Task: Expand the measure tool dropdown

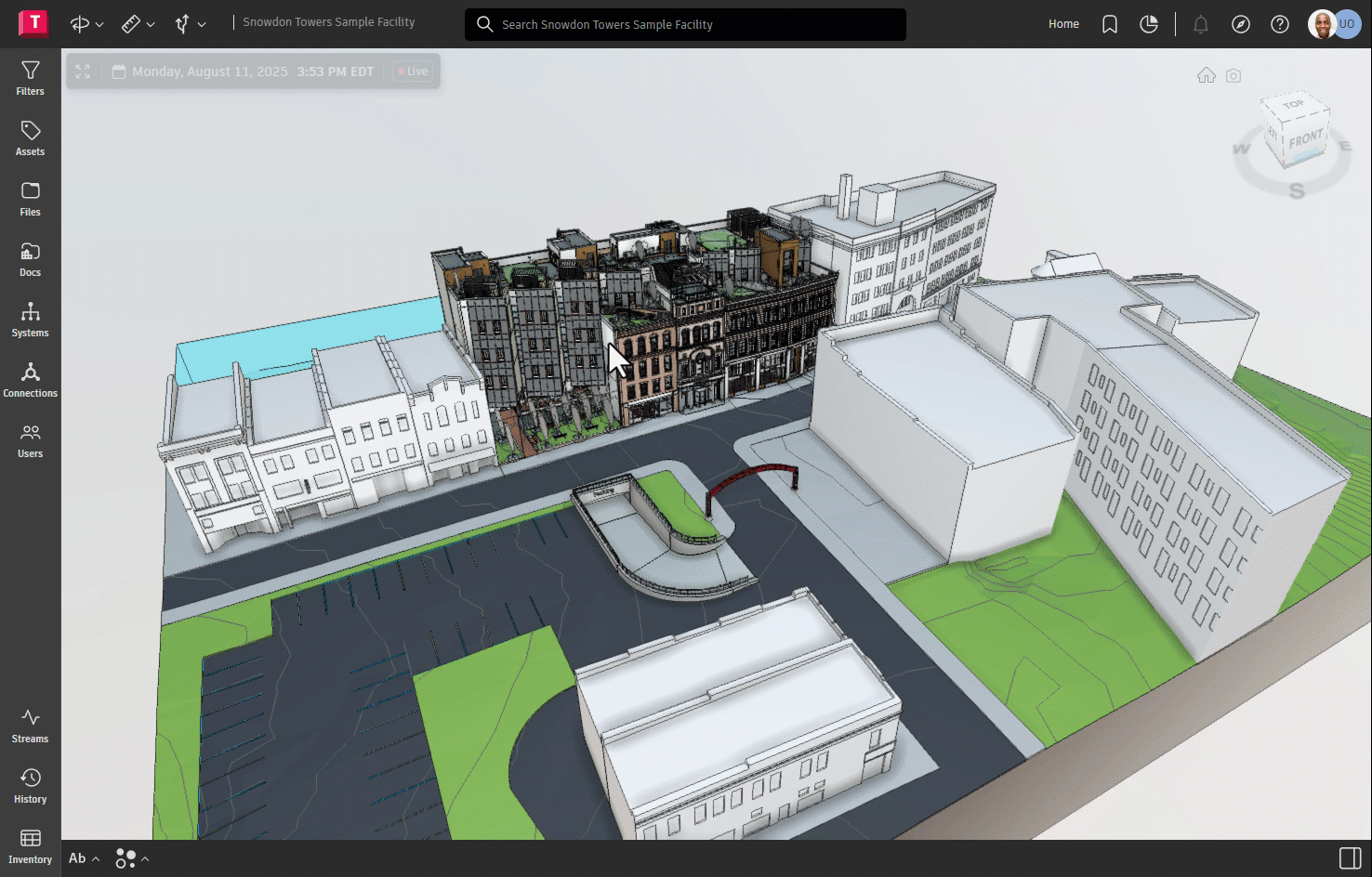Action: click(150, 24)
